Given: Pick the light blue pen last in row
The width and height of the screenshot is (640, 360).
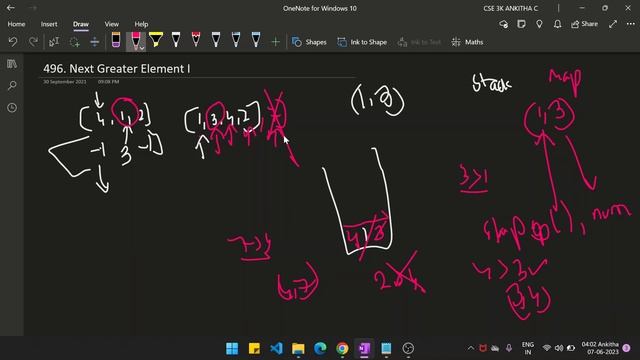Looking at the screenshot, I should 256,40.
